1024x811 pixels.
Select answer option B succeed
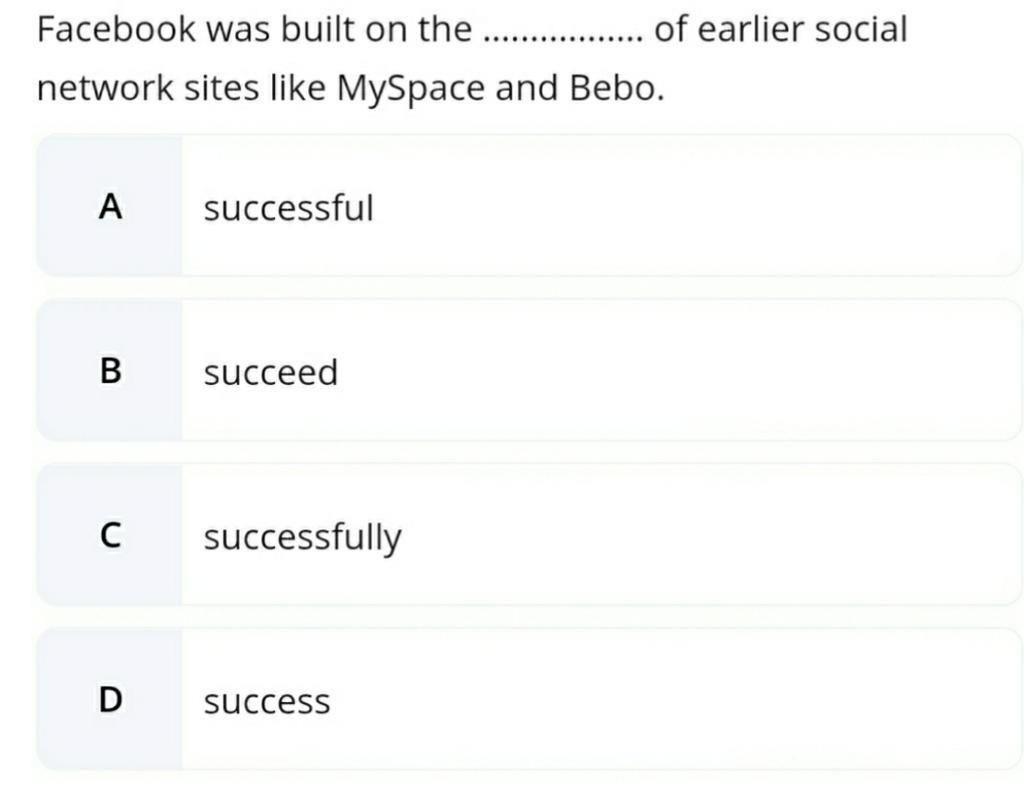pos(529,370)
